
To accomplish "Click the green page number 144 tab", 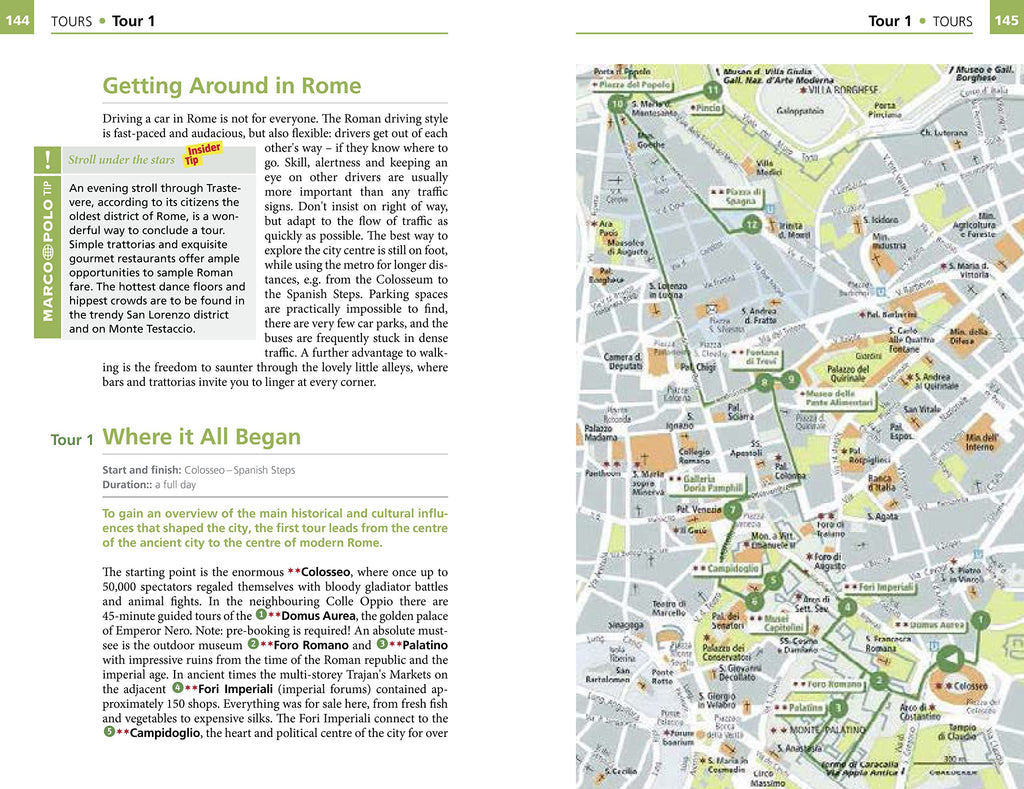I will click(x=17, y=19).
